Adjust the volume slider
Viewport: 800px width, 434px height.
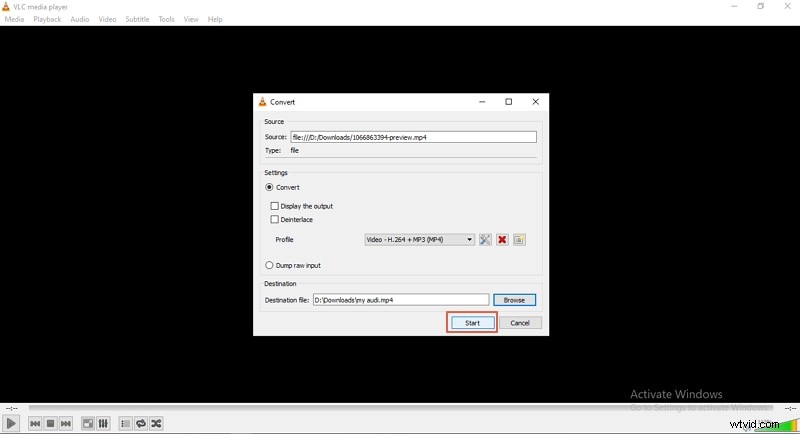coord(776,424)
